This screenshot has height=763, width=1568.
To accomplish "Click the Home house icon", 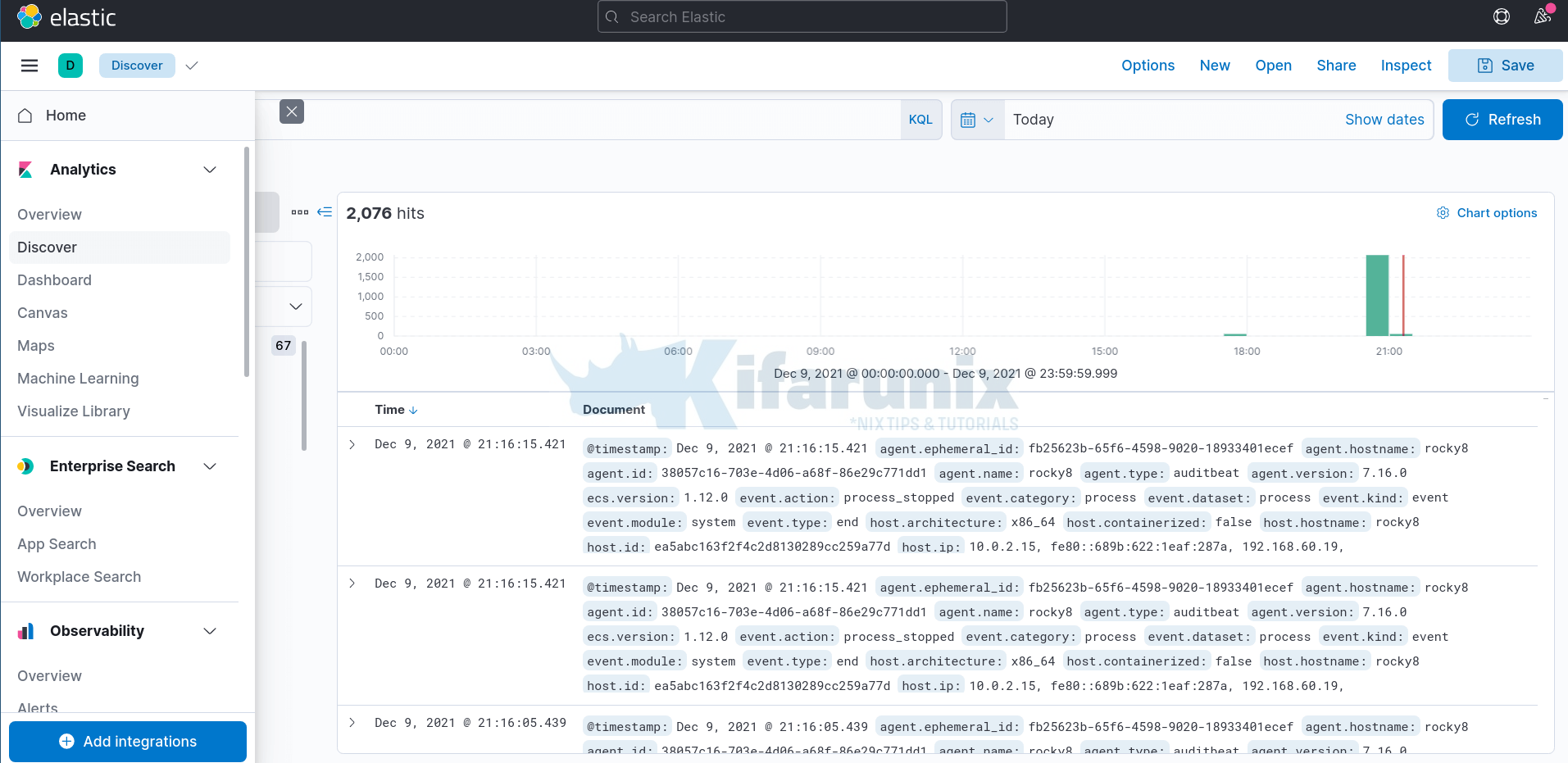I will click(25, 116).
